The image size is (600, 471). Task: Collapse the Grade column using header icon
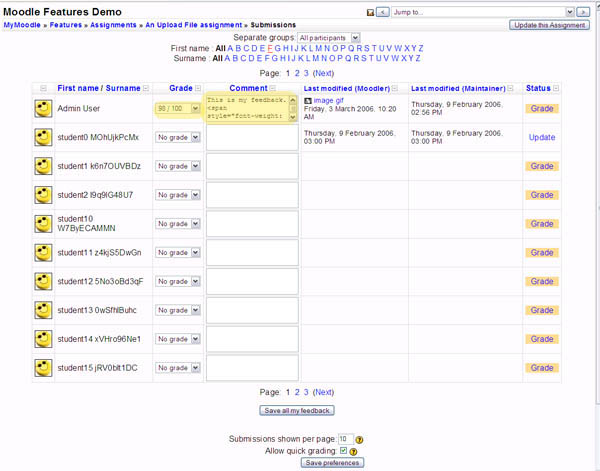click(197, 89)
